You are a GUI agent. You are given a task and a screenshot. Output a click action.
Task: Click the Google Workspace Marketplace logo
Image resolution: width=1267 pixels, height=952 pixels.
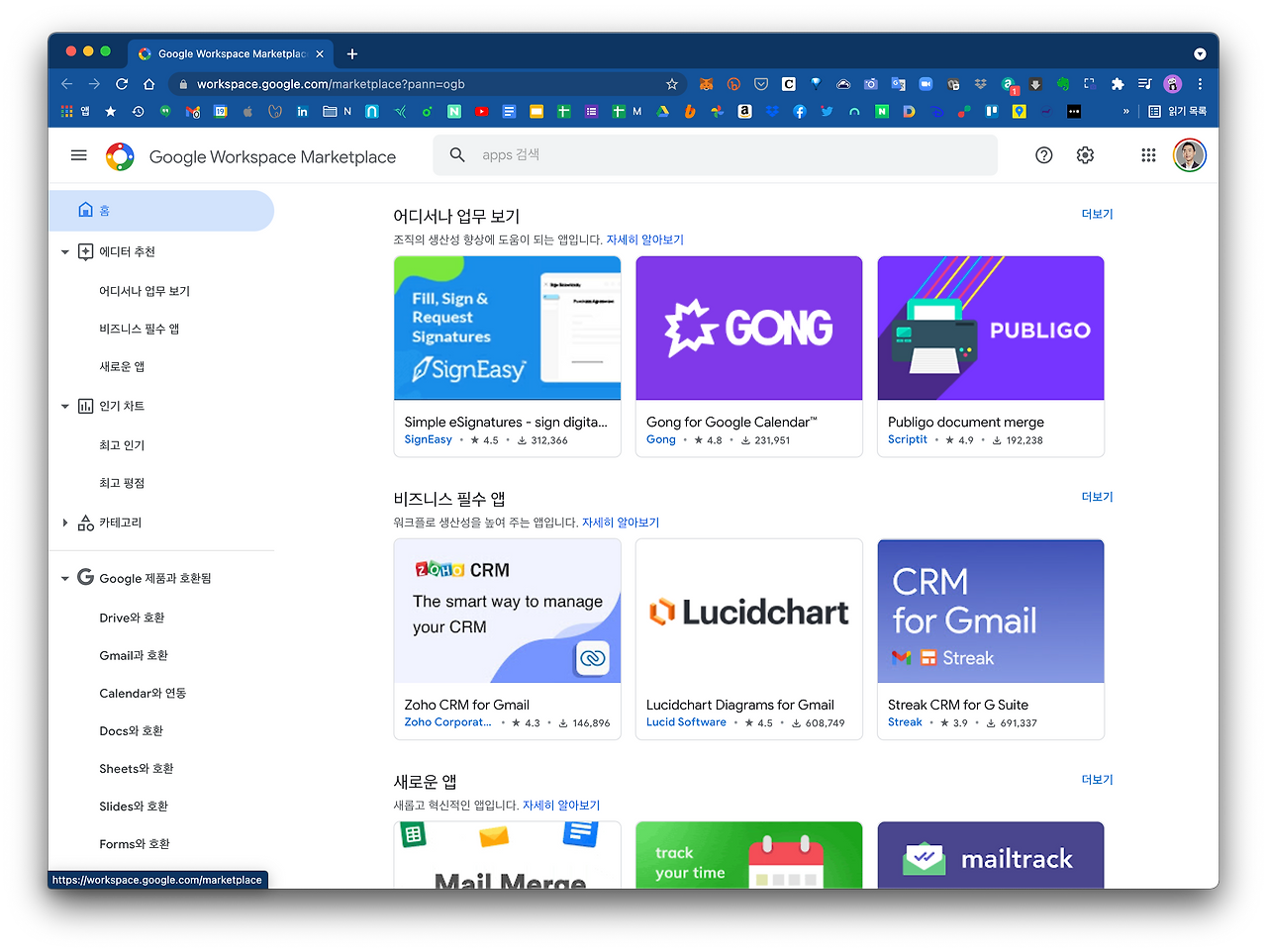(x=120, y=156)
